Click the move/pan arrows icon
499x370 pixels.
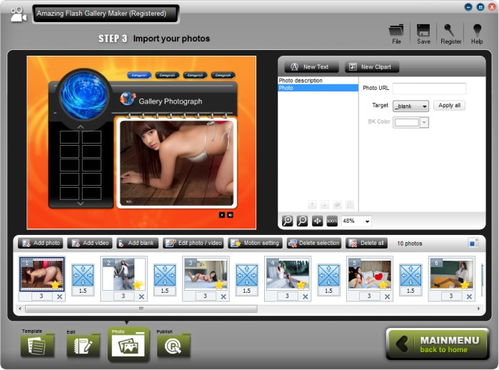pyautogui.click(x=317, y=221)
